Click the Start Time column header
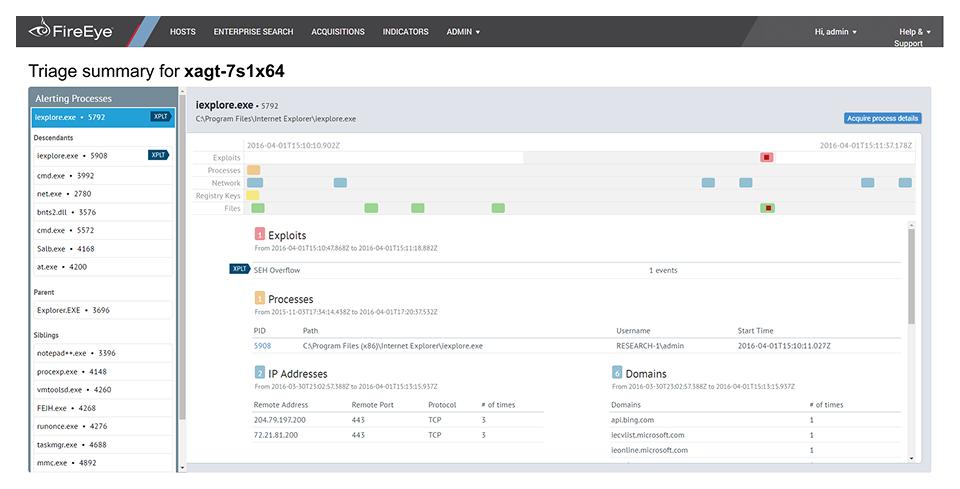The width and height of the screenshot is (960, 489). coord(756,330)
